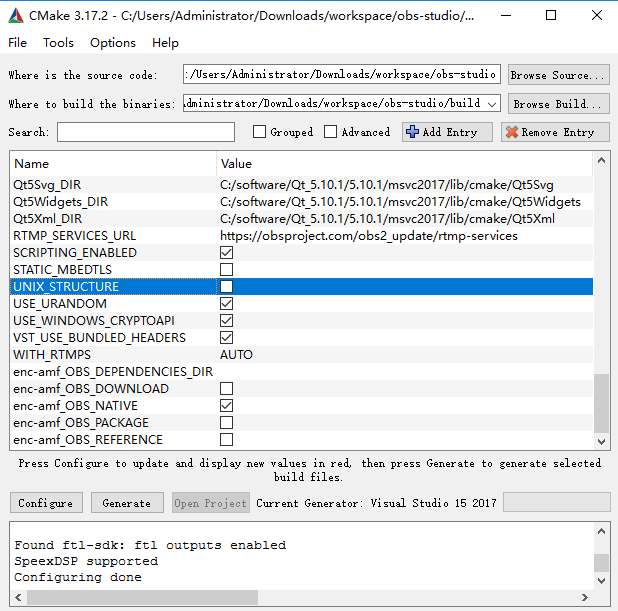The height and width of the screenshot is (611, 618).
Task: Uncheck VST_USE_BUNDLED_HEADERS option
Action: coord(226,337)
